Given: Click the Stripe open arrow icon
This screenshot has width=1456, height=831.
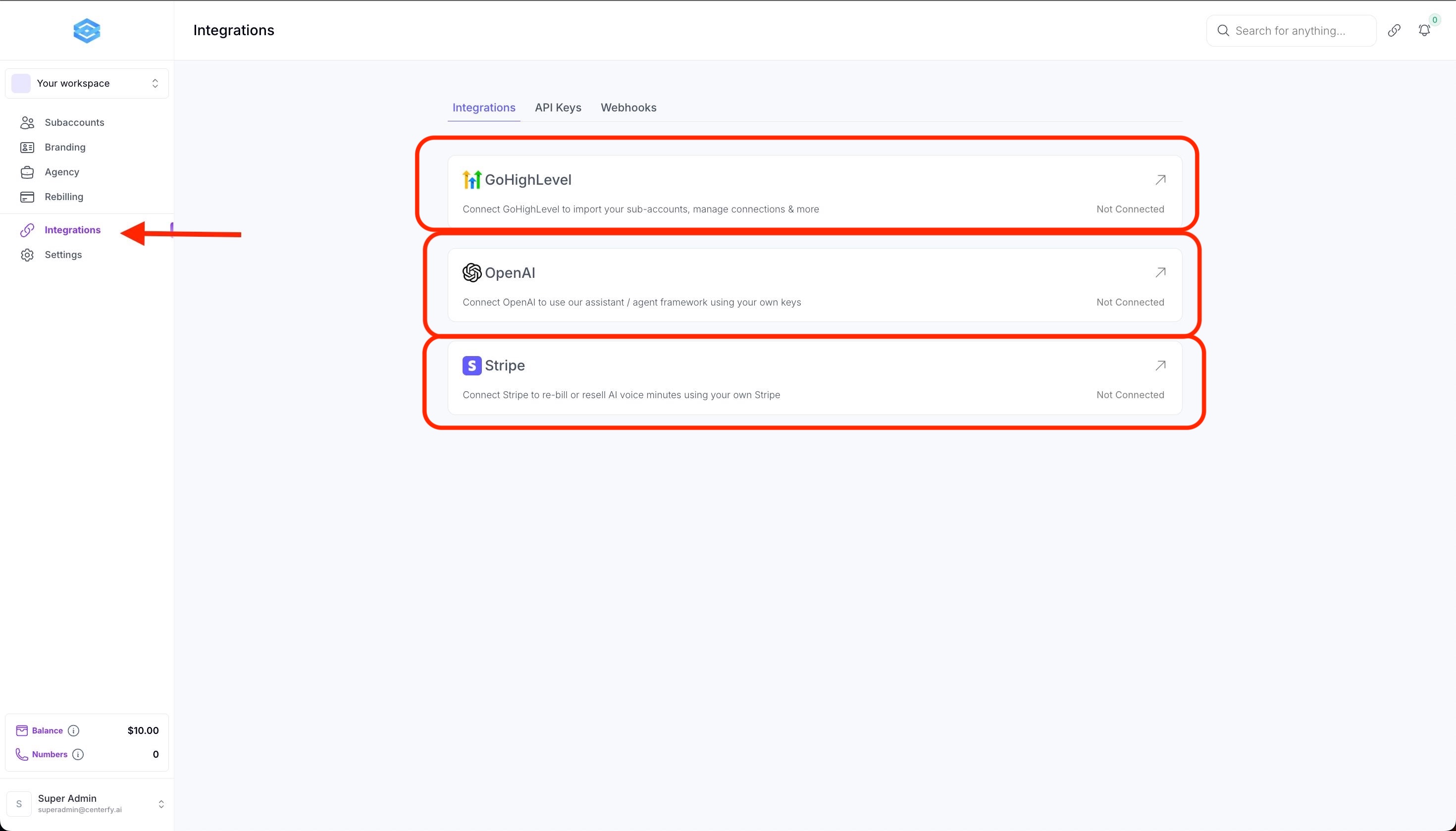Looking at the screenshot, I should (1160, 365).
